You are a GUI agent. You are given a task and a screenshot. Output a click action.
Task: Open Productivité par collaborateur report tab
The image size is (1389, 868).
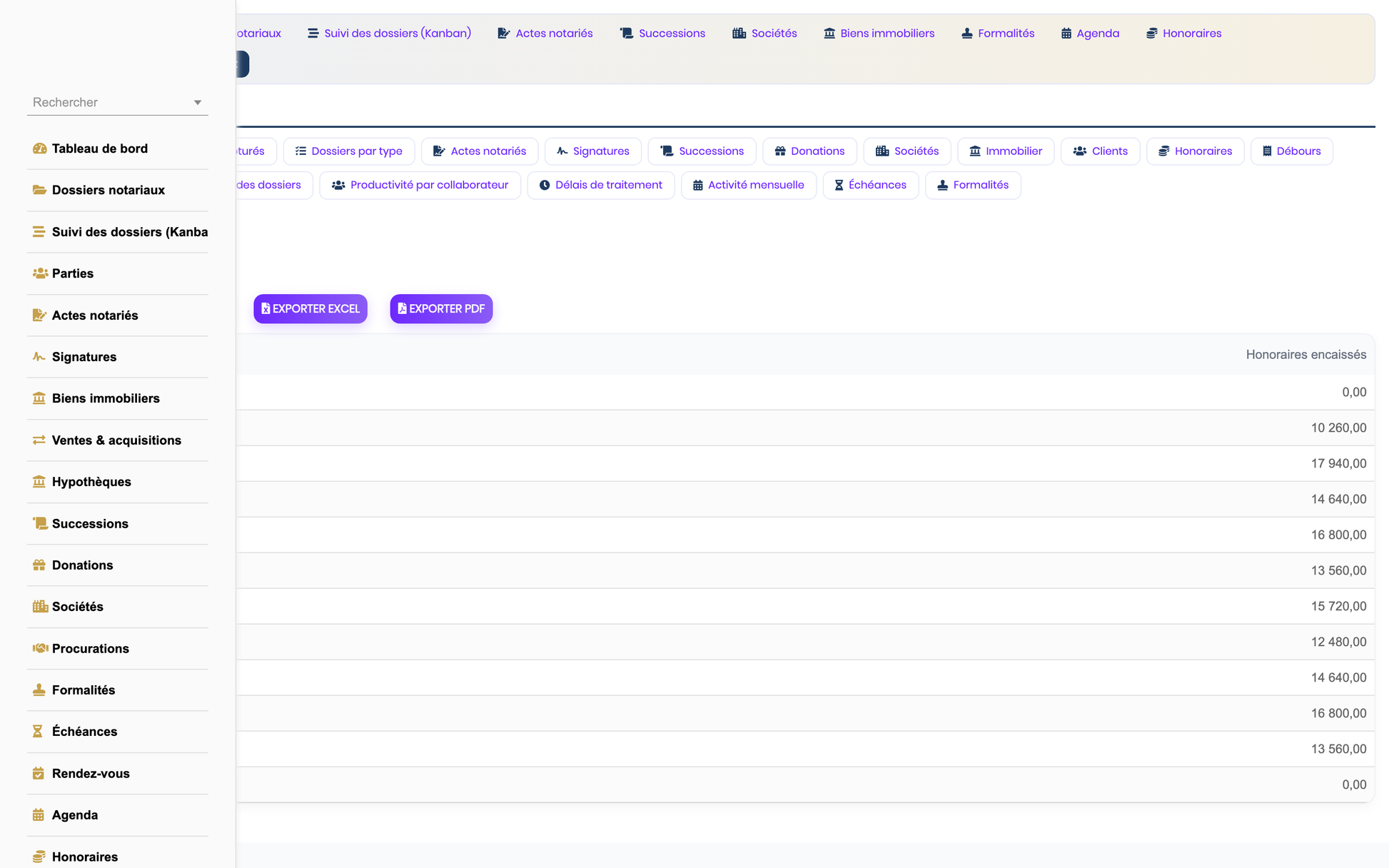point(420,186)
